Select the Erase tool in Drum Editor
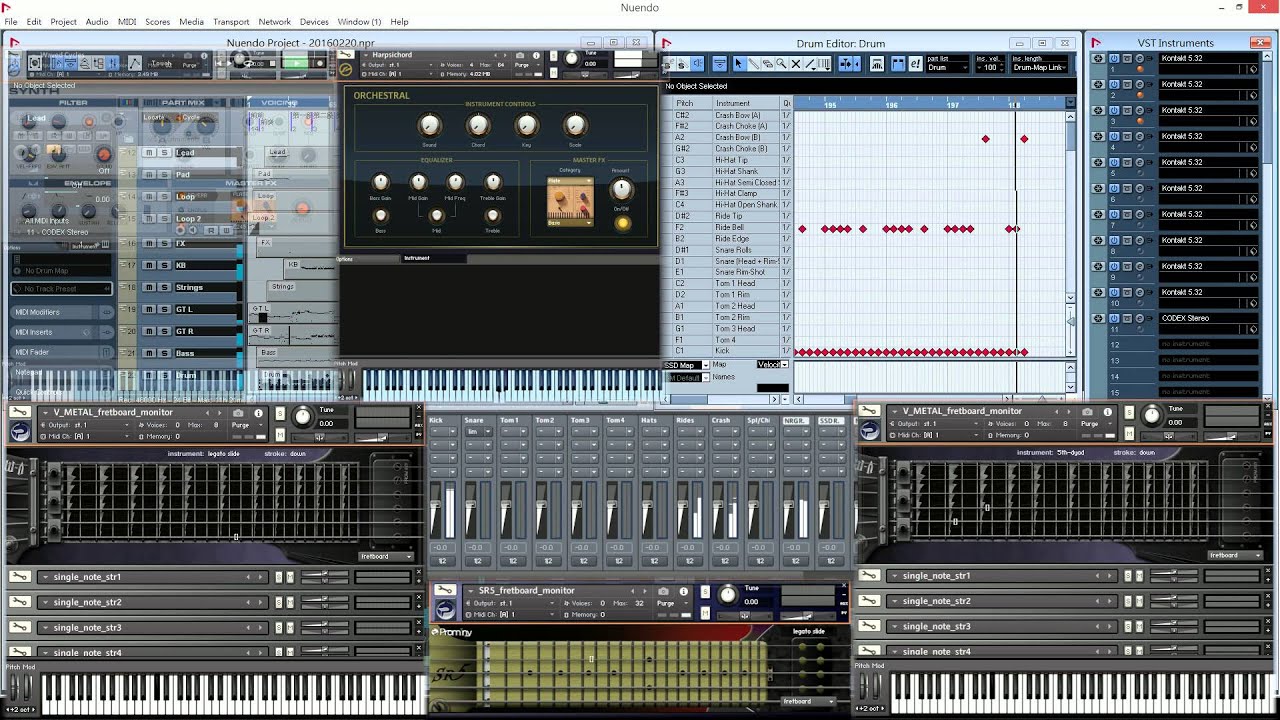Screen dimensions: 1280x720 pyautogui.click(x=767, y=64)
